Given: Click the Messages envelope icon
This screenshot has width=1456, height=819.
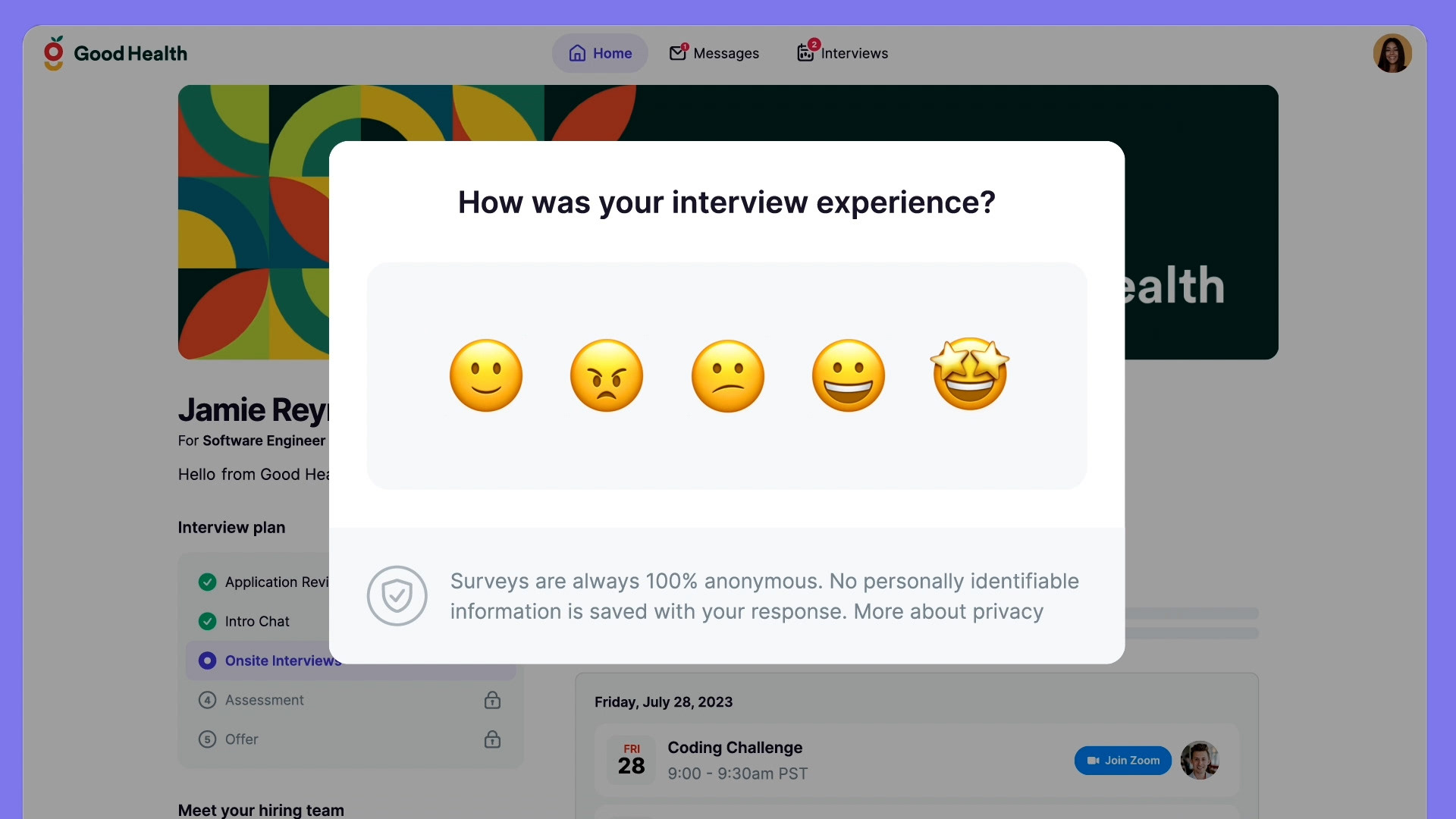Looking at the screenshot, I should pyautogui.click(x=678, y=53).
